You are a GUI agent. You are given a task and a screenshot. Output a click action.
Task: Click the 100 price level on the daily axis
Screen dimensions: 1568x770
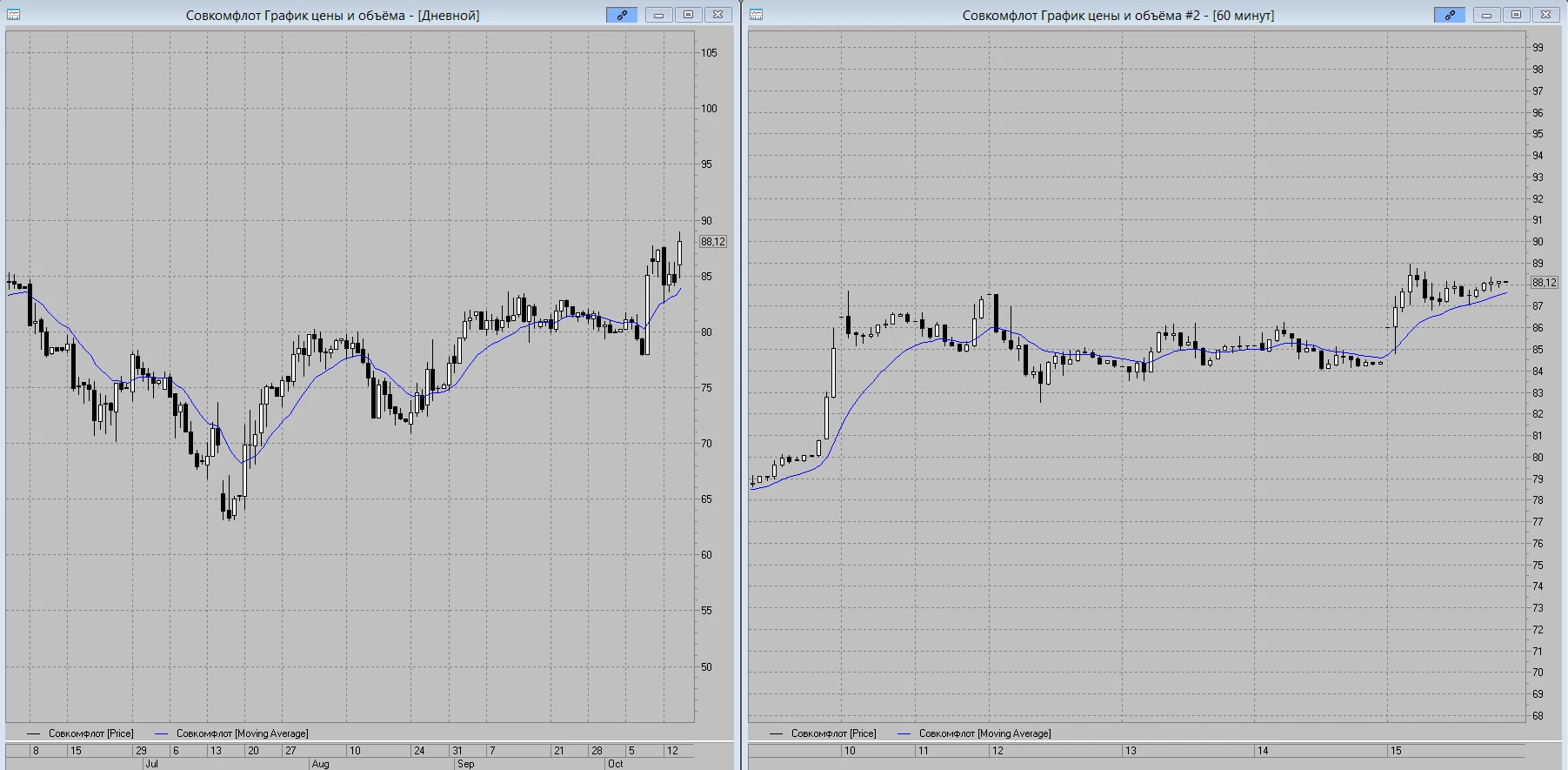pyautogui.click(x=709, y=109)
